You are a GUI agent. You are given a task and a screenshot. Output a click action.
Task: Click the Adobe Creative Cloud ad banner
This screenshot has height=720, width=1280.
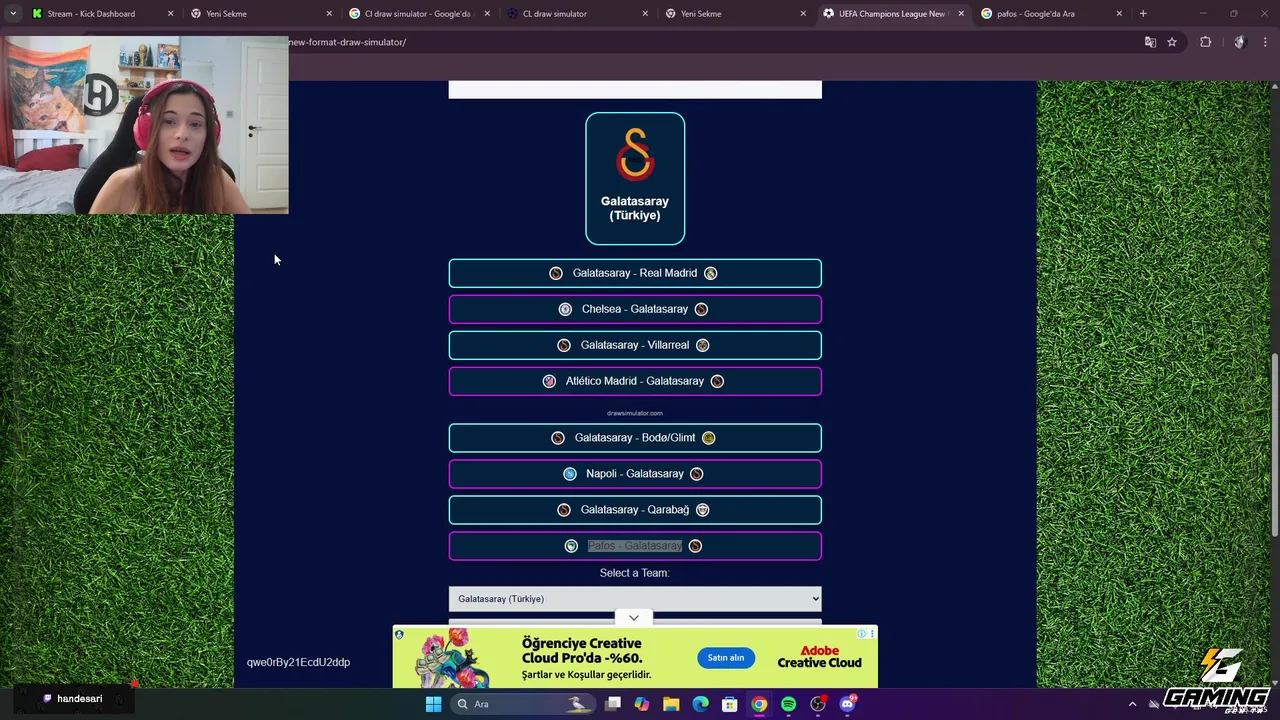(635, 657)
